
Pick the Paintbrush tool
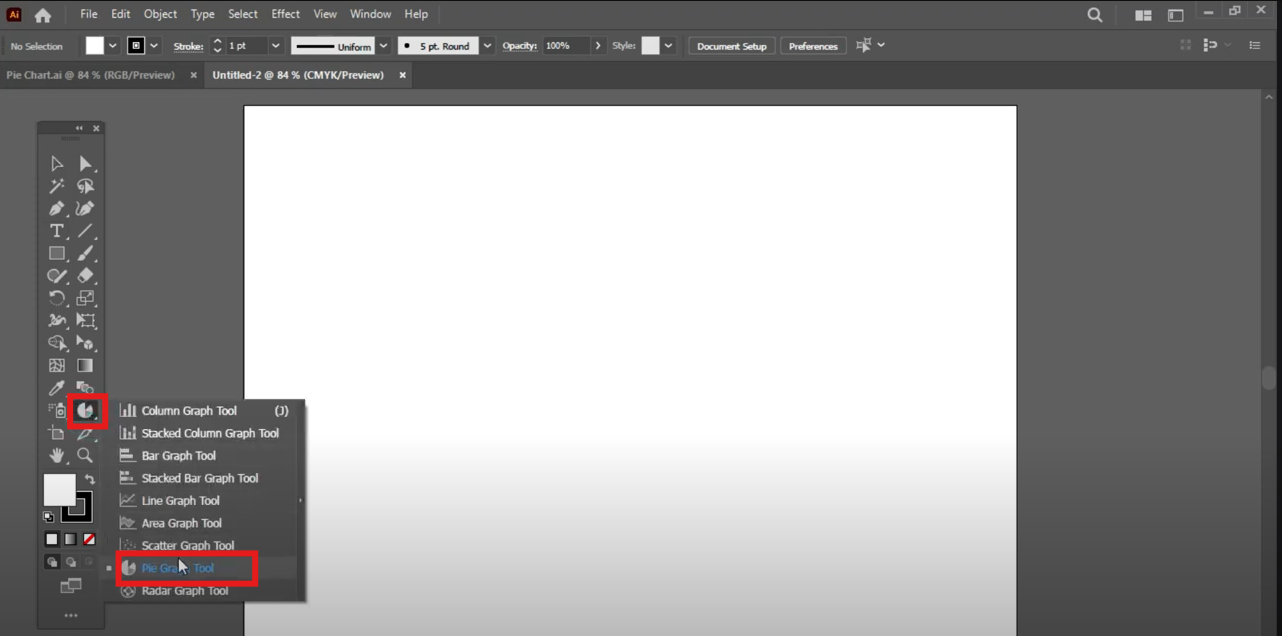(85, 253)
